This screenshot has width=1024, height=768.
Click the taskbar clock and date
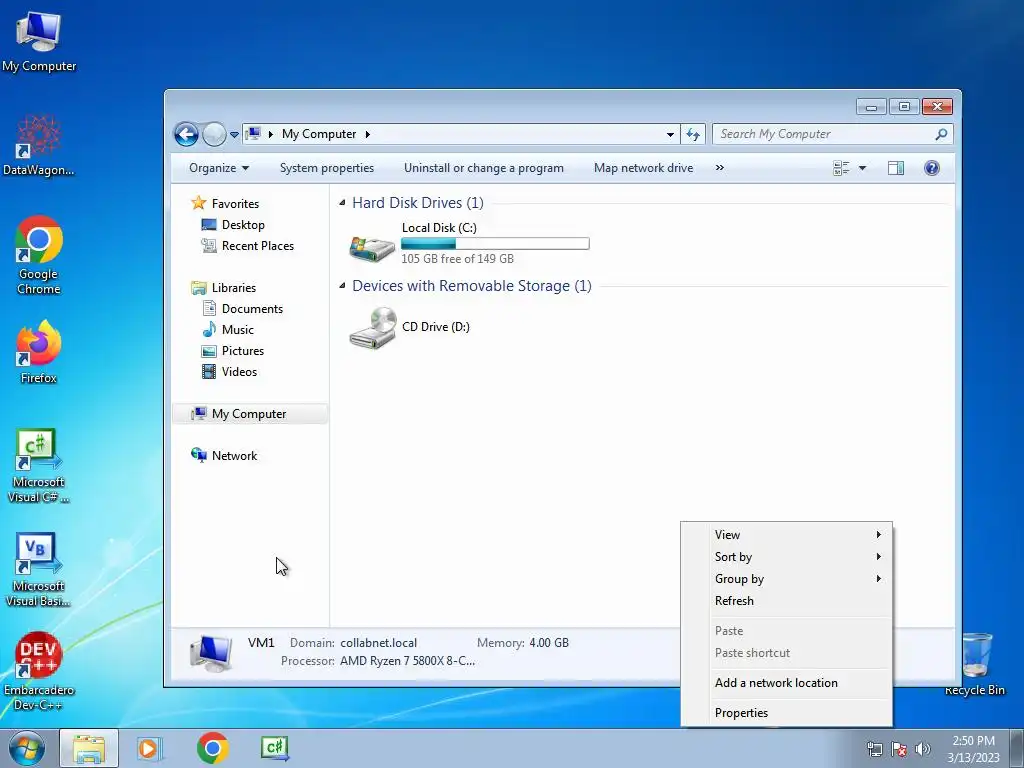[973, 749]
